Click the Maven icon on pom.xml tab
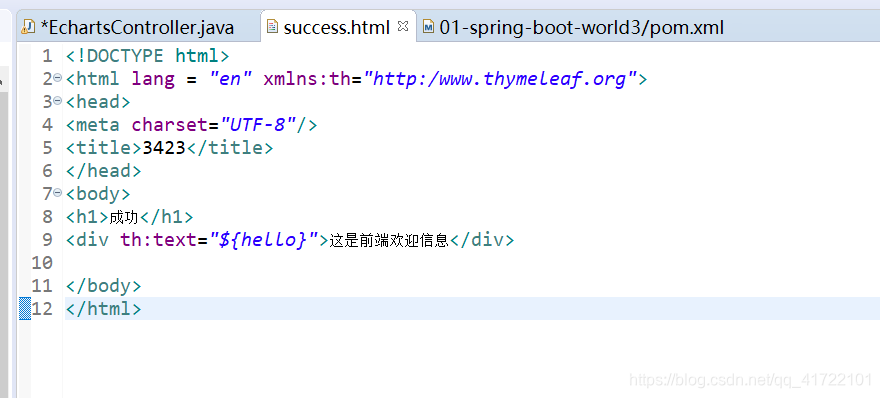Screen dimensions: 880x398 pos(428,26)
